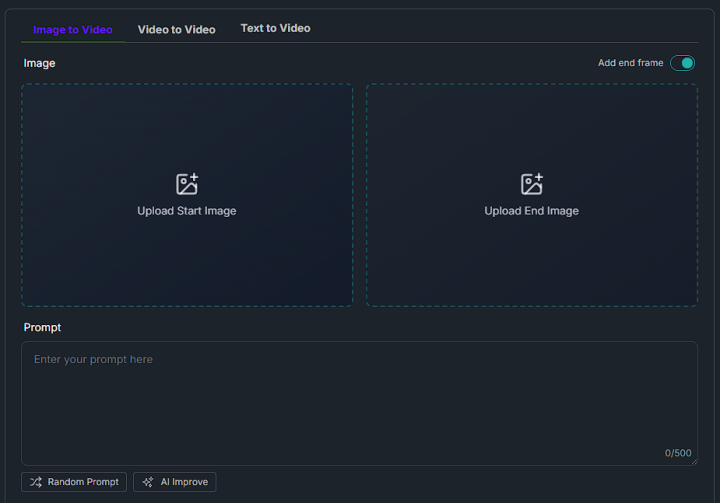Click the Upload Start Image picture icon
The height and width of the screenshot is (503, 720).
[x=187, y=184]
